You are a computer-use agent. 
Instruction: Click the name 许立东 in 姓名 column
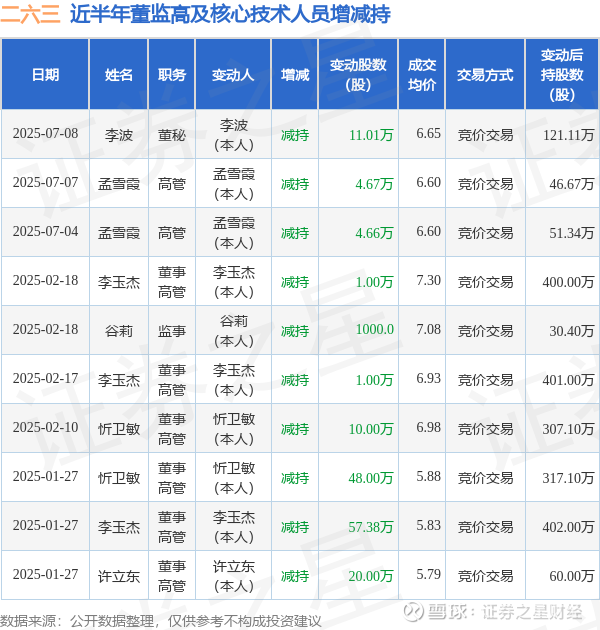[119, 576]
